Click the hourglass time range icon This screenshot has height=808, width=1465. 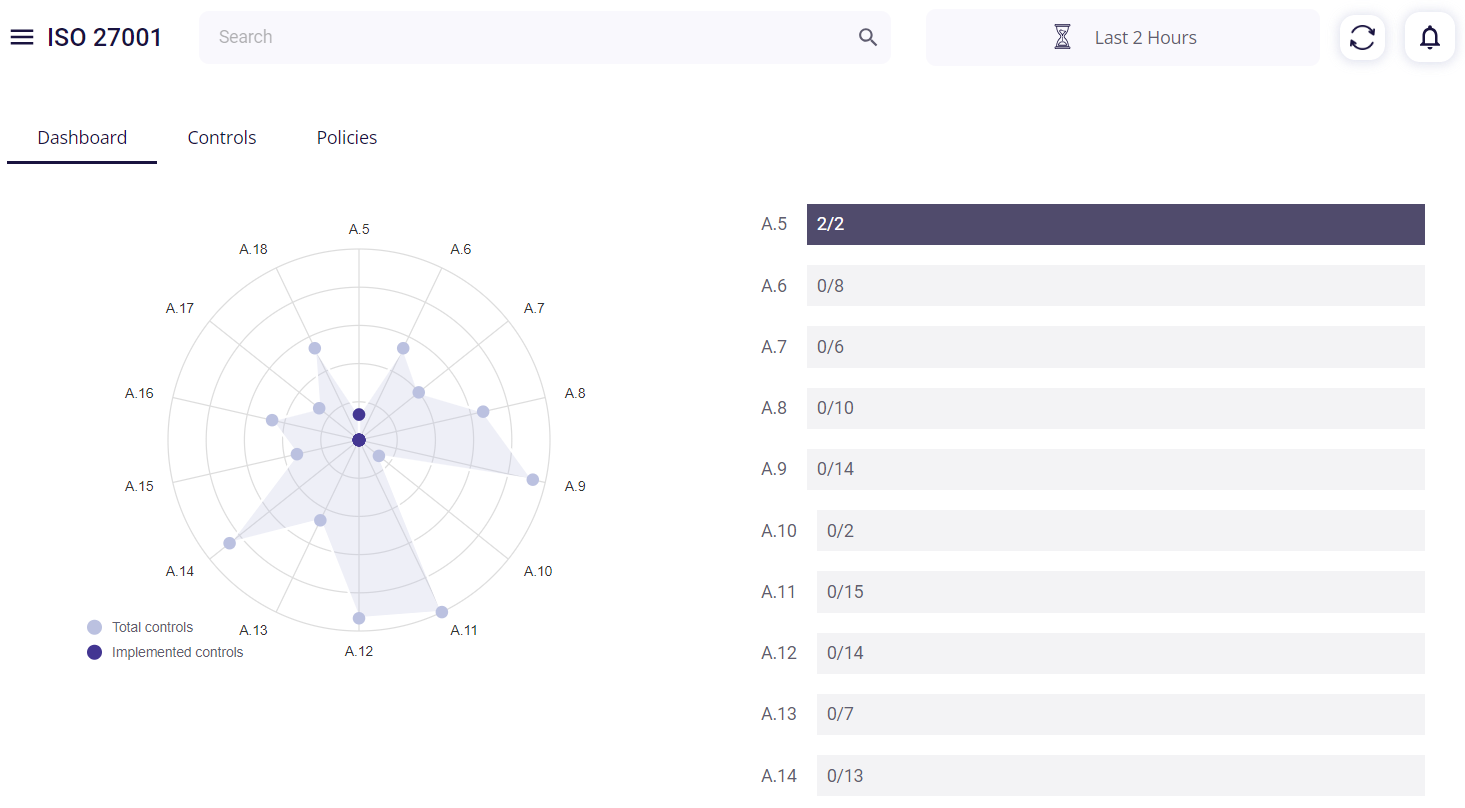coord(1062,38)
